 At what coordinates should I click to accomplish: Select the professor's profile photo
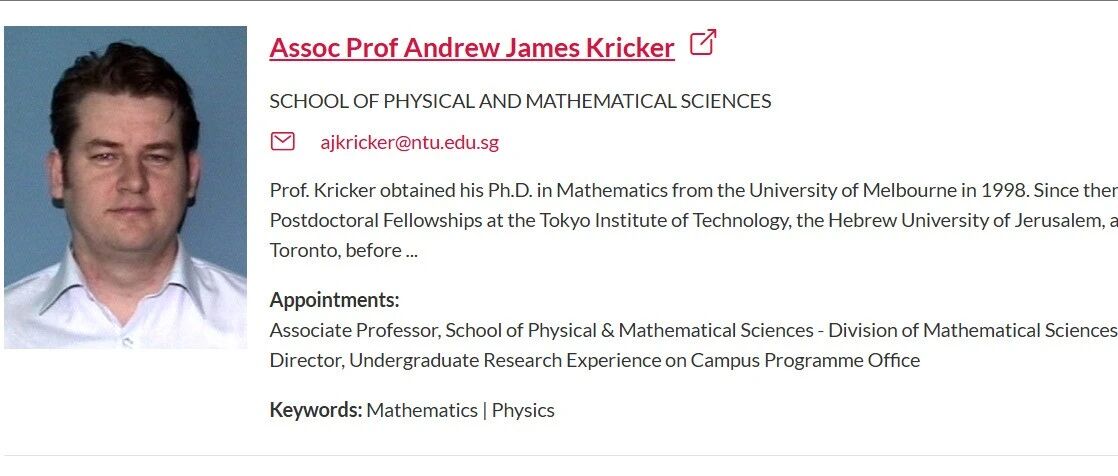click(125, 187)
